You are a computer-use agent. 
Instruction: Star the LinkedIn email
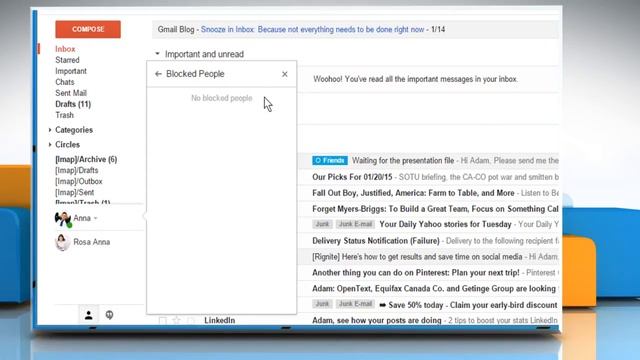[176, 320]
